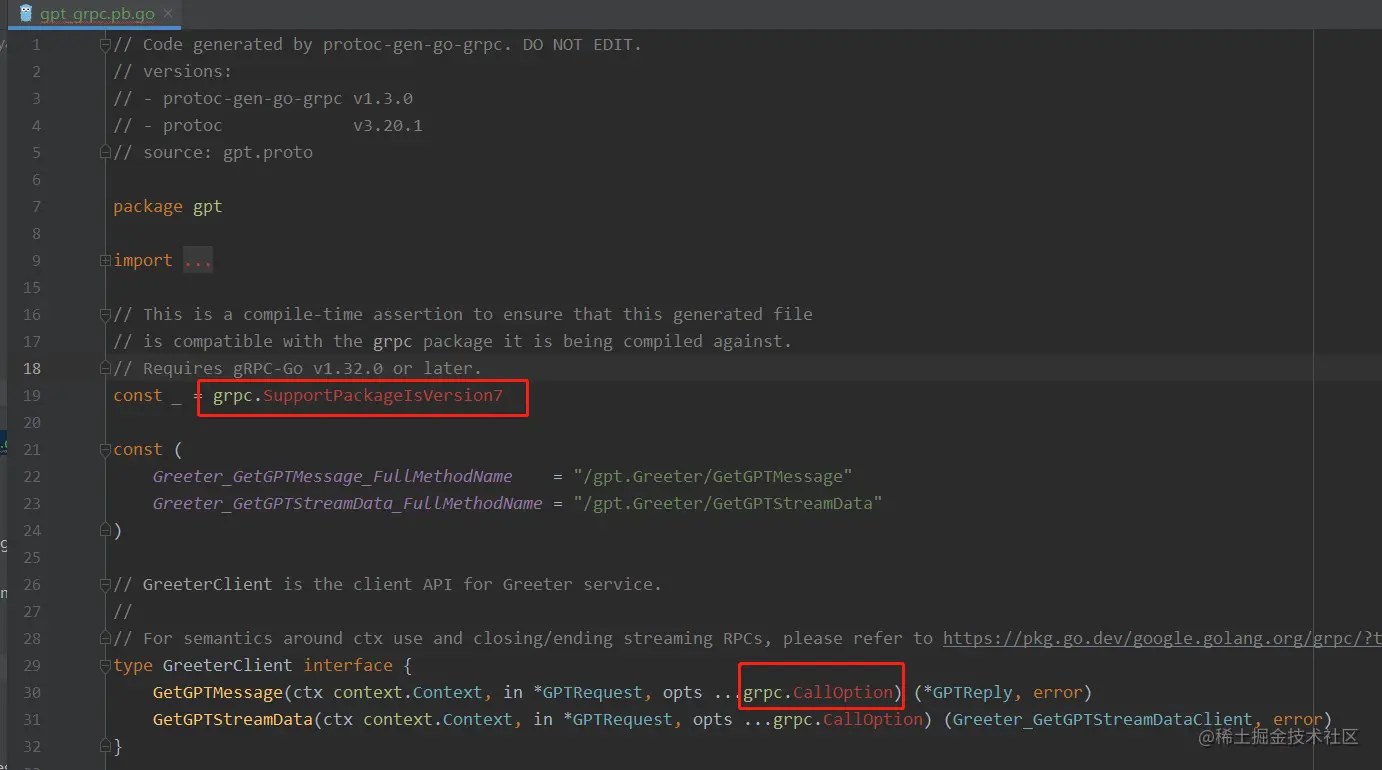The height and width of the screenshot is (770, 1382).
Task: Click Greeter_GetGPTStreamDataClient return type
Action: [1103, 719]
